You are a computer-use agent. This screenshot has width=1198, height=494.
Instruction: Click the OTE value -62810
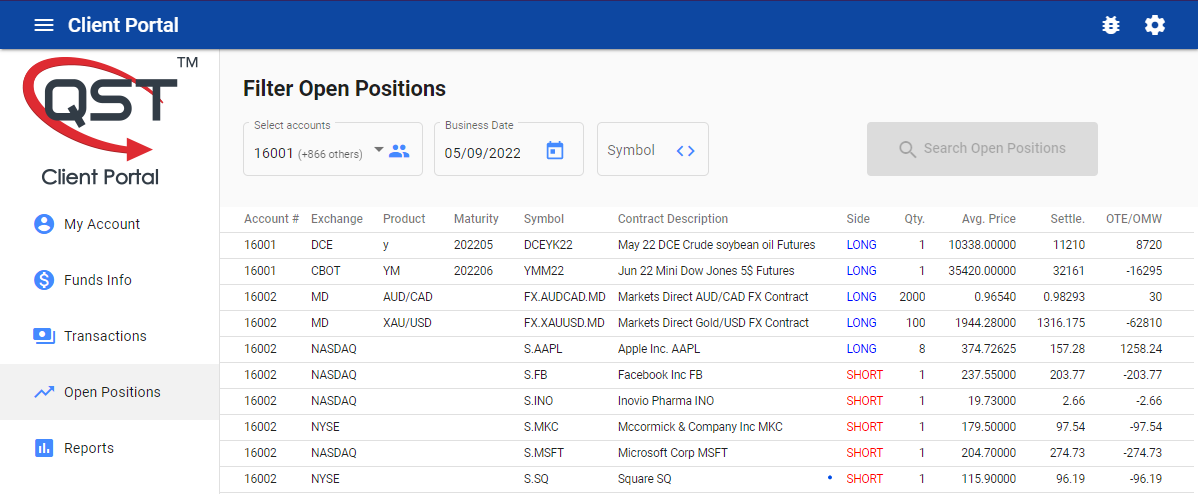point(1144,323)
